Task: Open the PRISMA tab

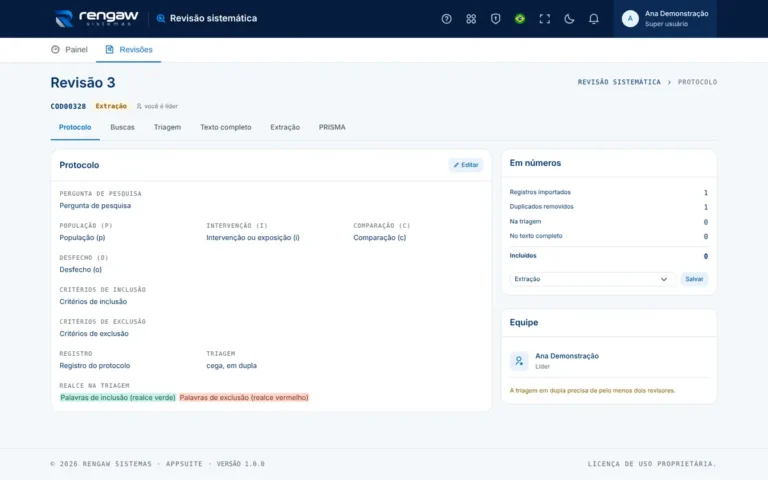Action: pyautogui.click(x=332, y=127)
